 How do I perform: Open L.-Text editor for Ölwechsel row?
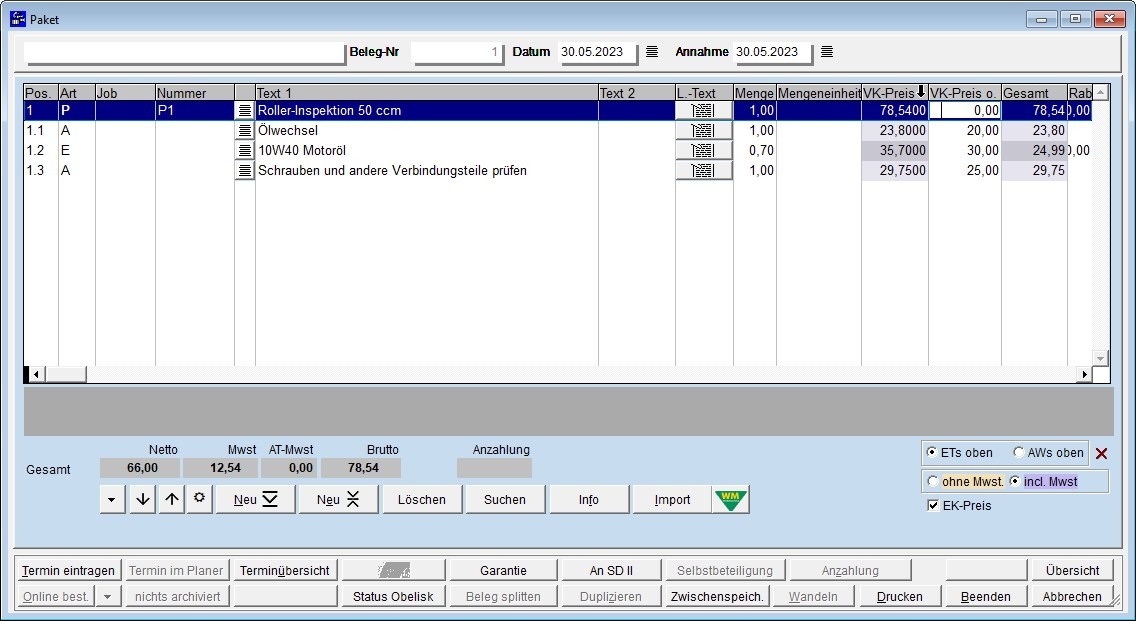coord(703,130)
